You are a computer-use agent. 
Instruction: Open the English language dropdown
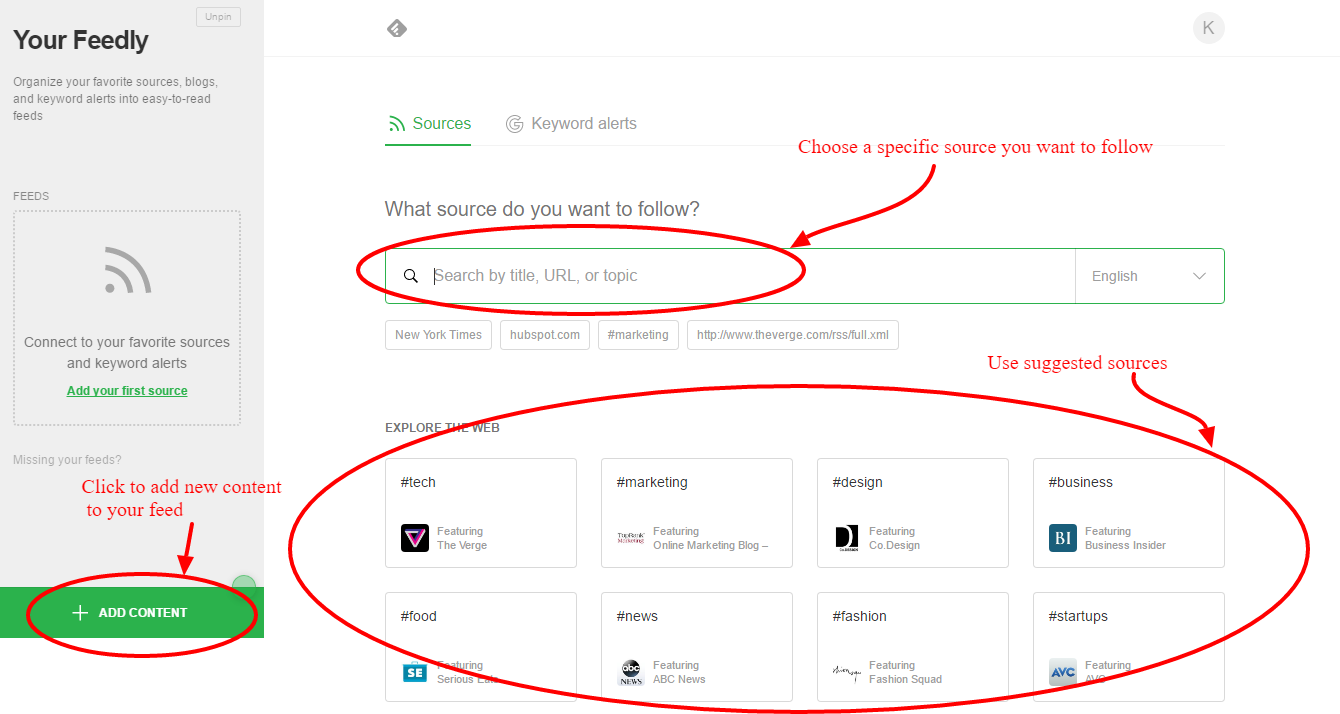pyautogui.click(x=1150, y=276)
